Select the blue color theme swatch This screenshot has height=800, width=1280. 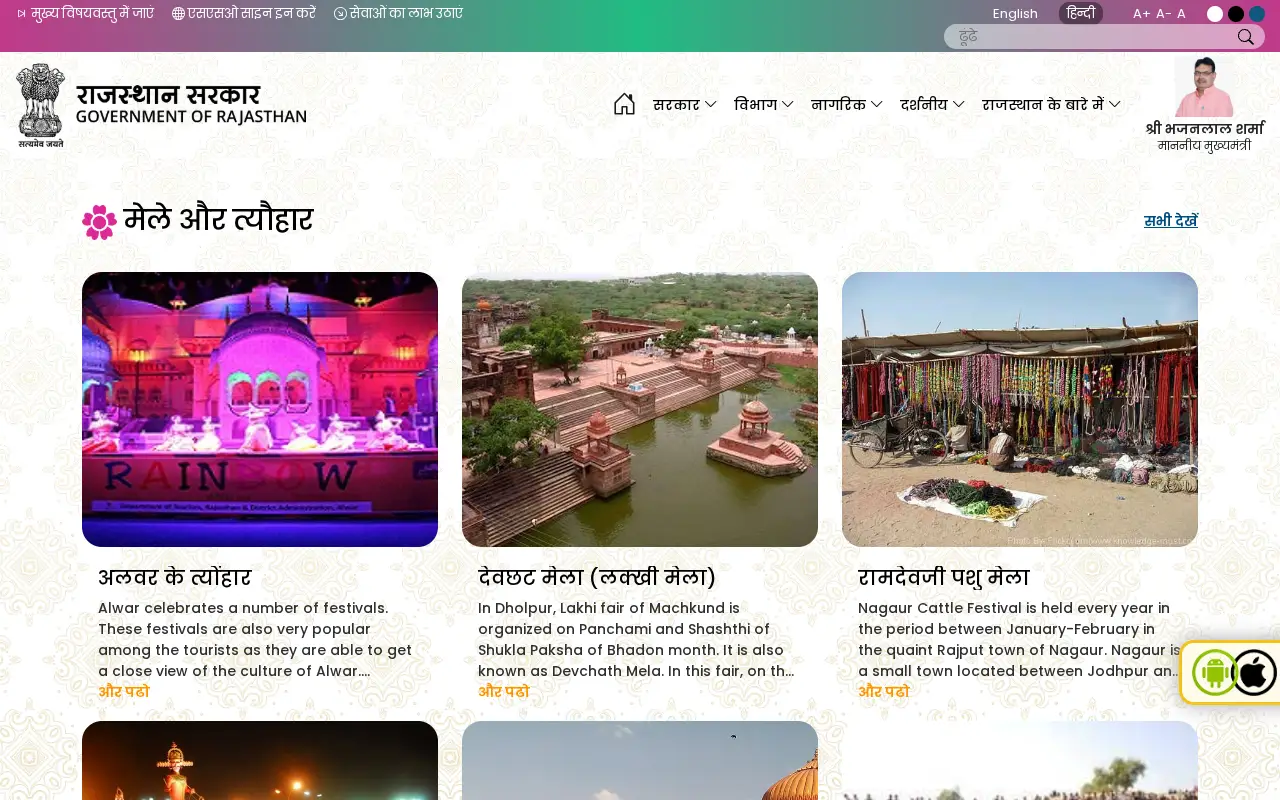[1257, 14]
